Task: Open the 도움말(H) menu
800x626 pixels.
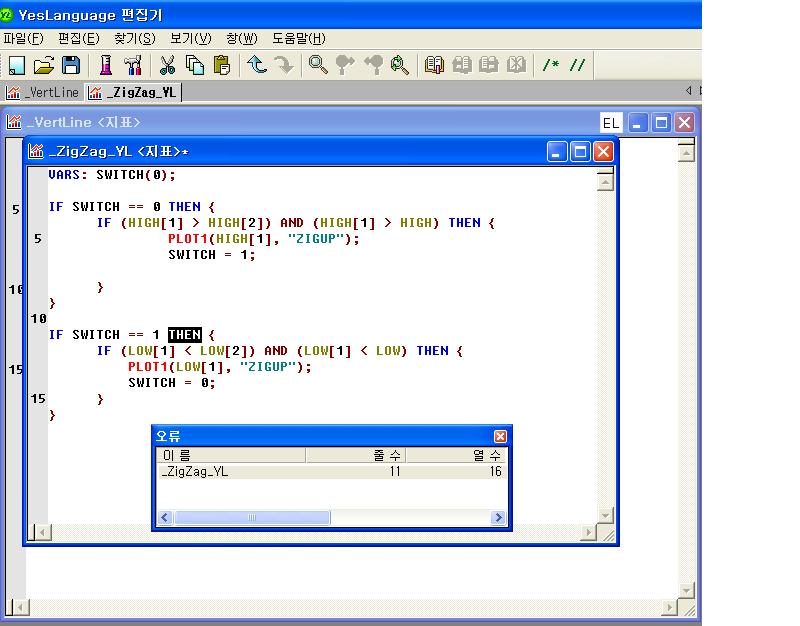Action: click(x=298, y=39)
